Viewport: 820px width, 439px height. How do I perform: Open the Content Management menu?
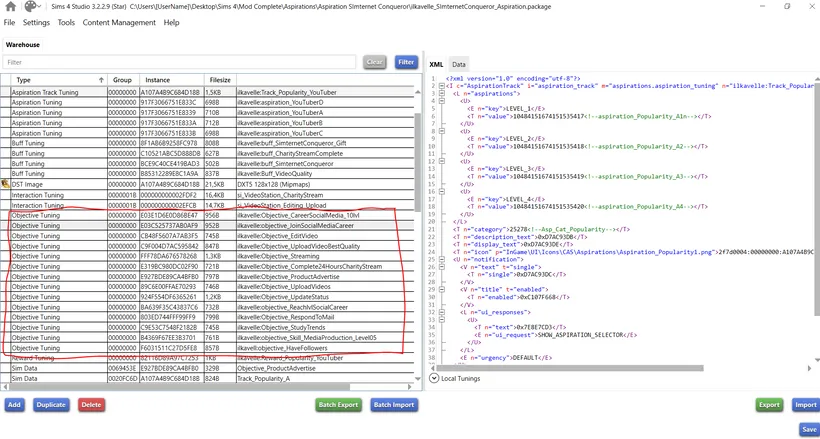(x=119, y=22)
